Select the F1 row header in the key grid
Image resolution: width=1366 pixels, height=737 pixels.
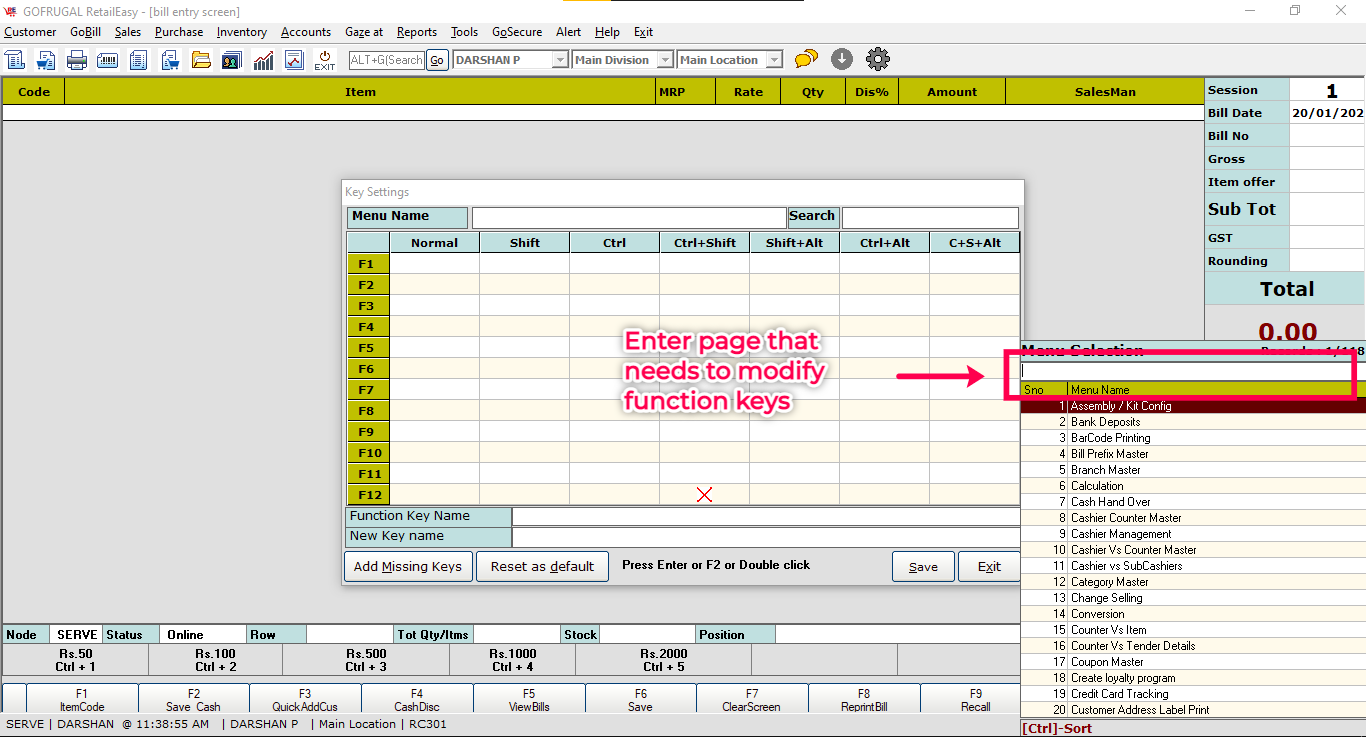coord(367,264)
